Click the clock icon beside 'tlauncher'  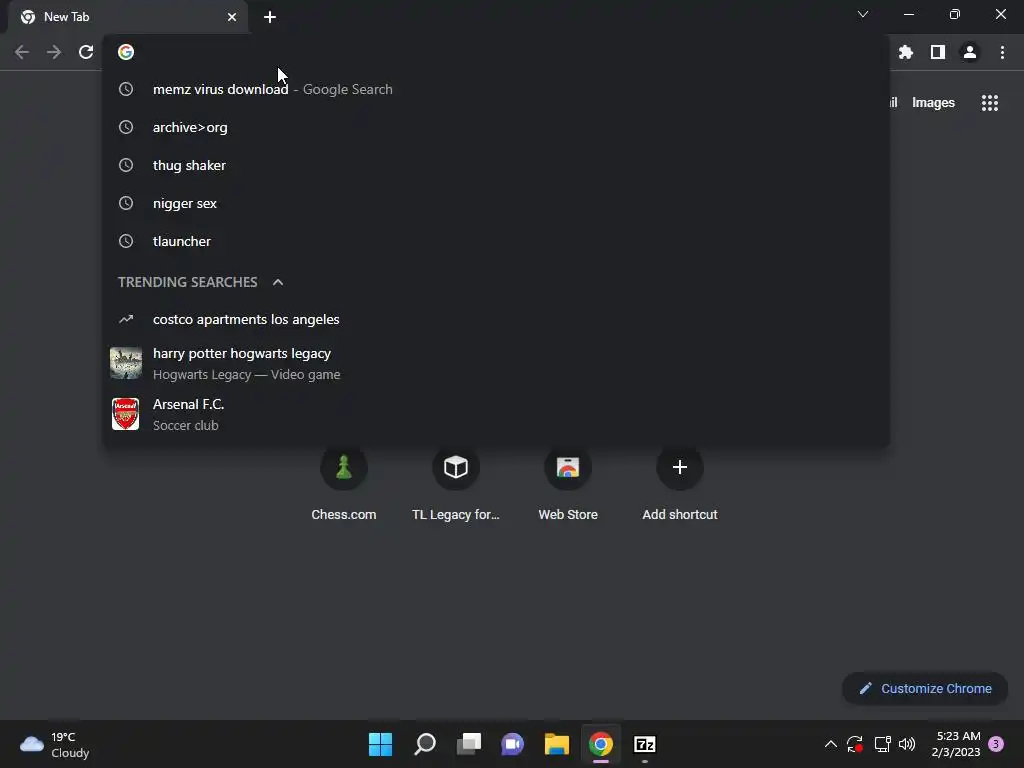(x=126, y=241)
